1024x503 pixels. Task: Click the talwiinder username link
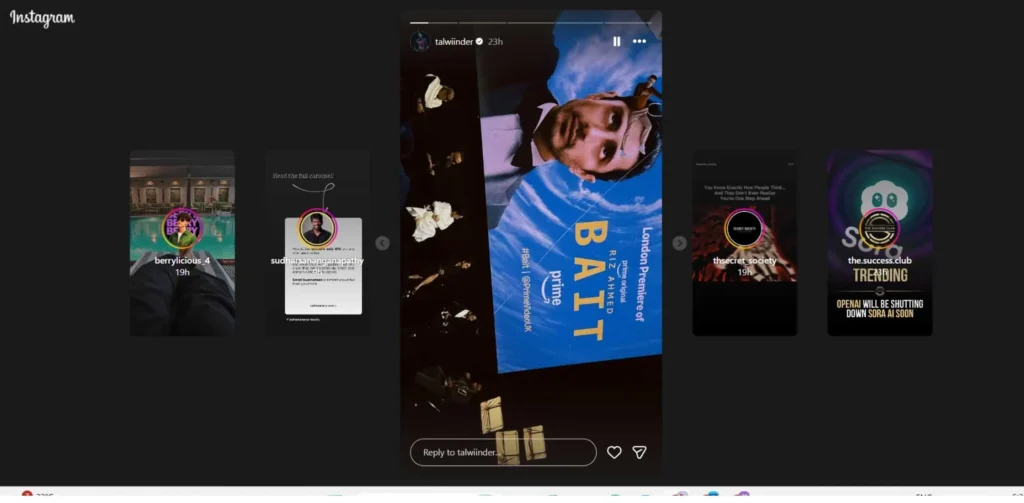[453, 41]
